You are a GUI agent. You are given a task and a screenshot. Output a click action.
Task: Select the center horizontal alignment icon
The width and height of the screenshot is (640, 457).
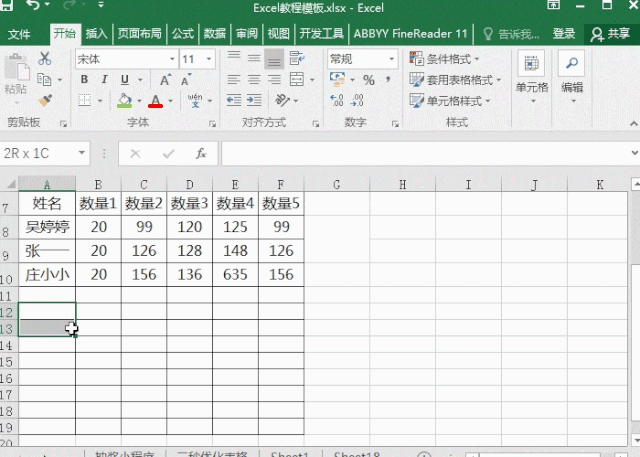pyautogui.click(x=254, y=80)
